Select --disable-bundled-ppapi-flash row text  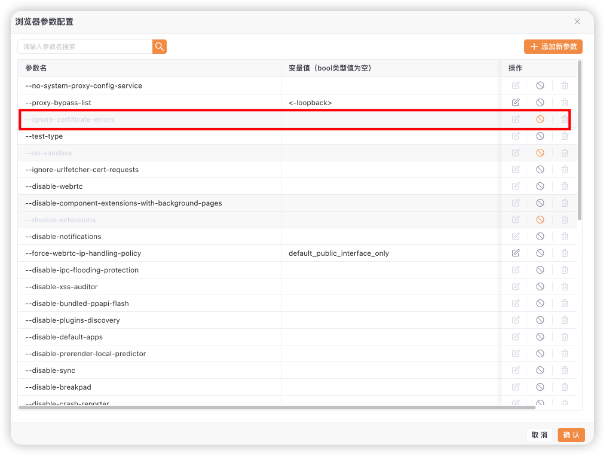[x=77, y=304]
